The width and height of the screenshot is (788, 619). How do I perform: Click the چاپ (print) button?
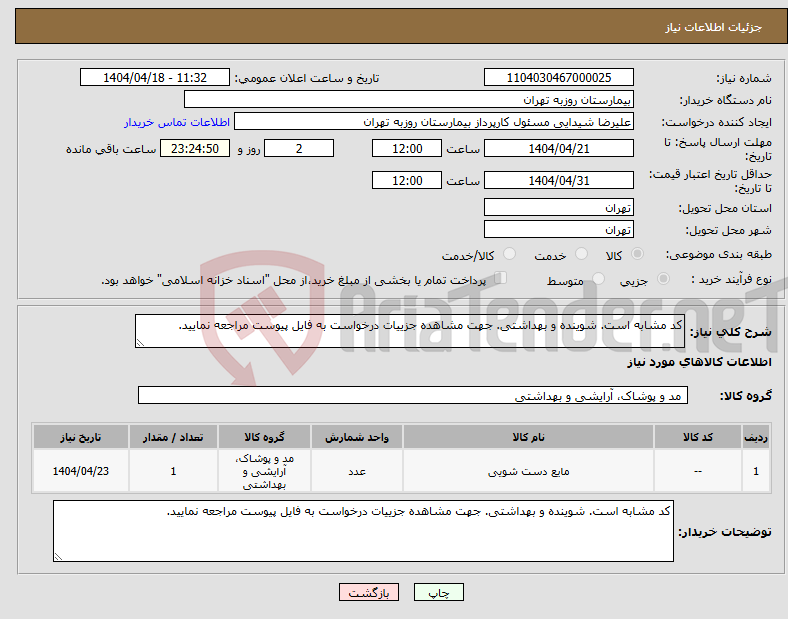coord(438,593)
